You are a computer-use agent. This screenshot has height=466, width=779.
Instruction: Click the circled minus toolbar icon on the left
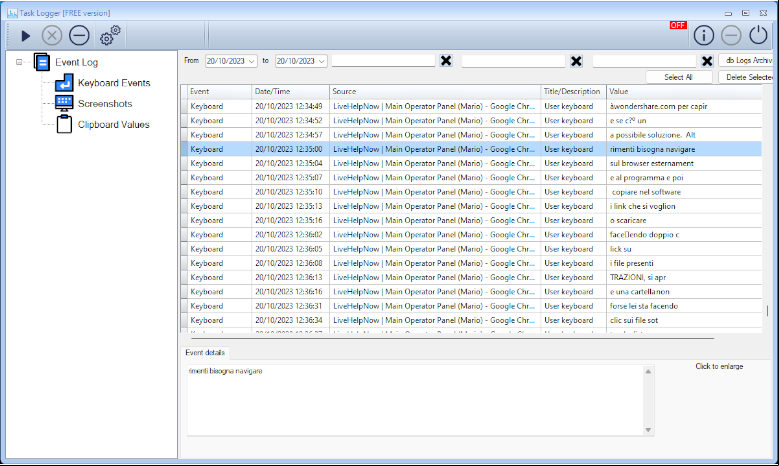click(x=79, y=36)
